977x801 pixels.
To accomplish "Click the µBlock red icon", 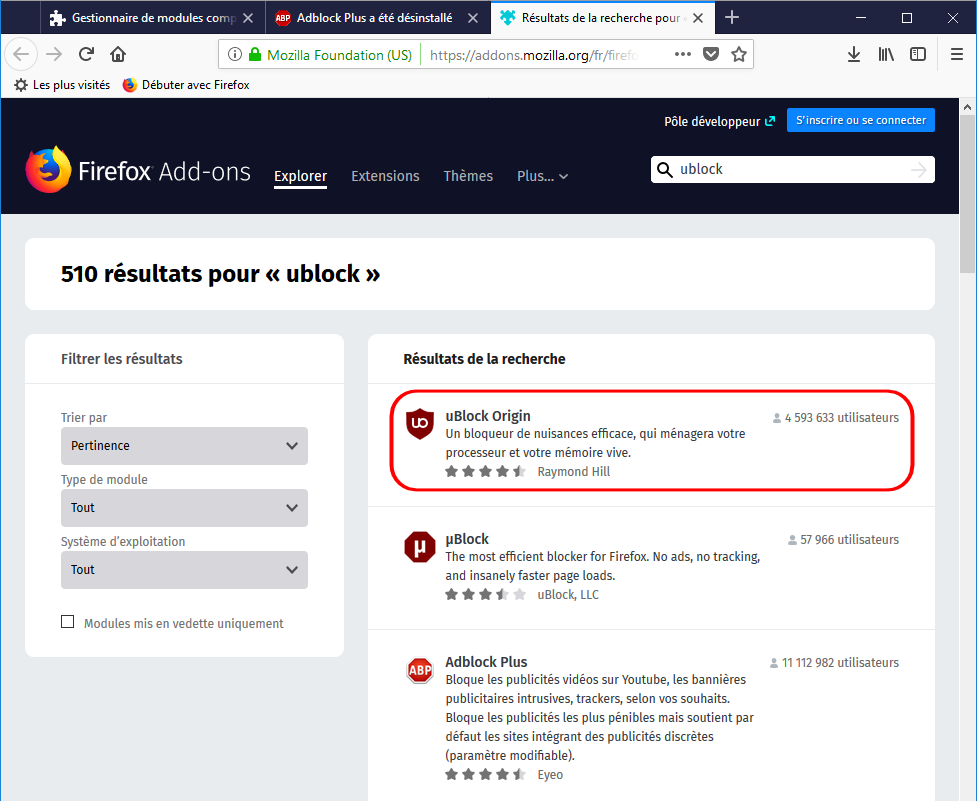I will click(420, 547).
